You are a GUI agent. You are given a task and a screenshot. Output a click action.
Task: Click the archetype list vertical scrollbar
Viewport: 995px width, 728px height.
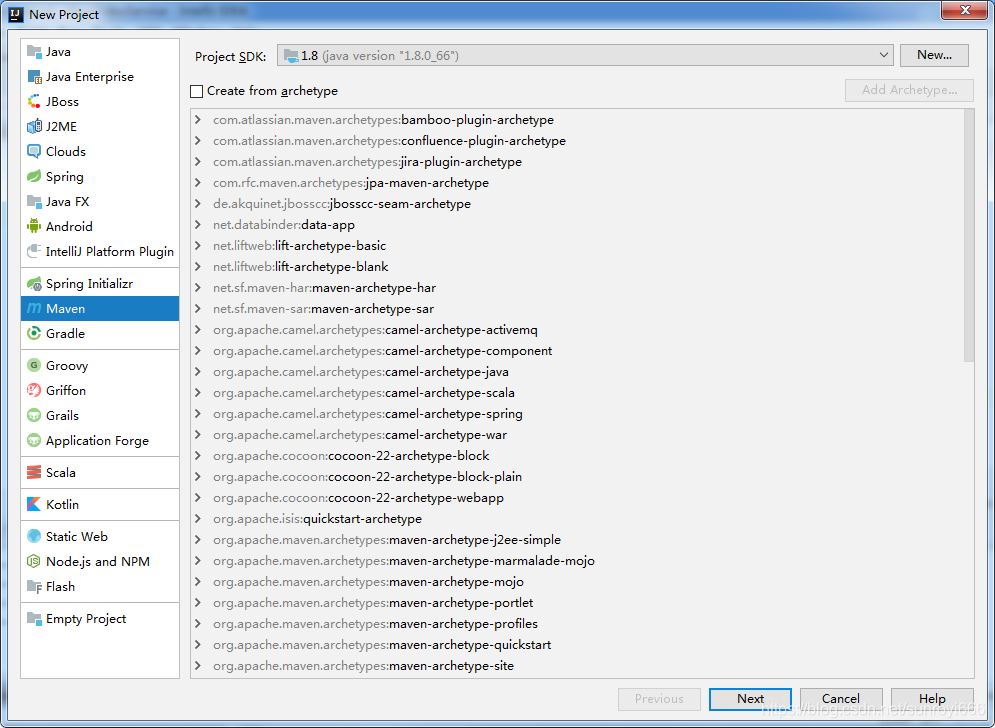tap(968, 235)
